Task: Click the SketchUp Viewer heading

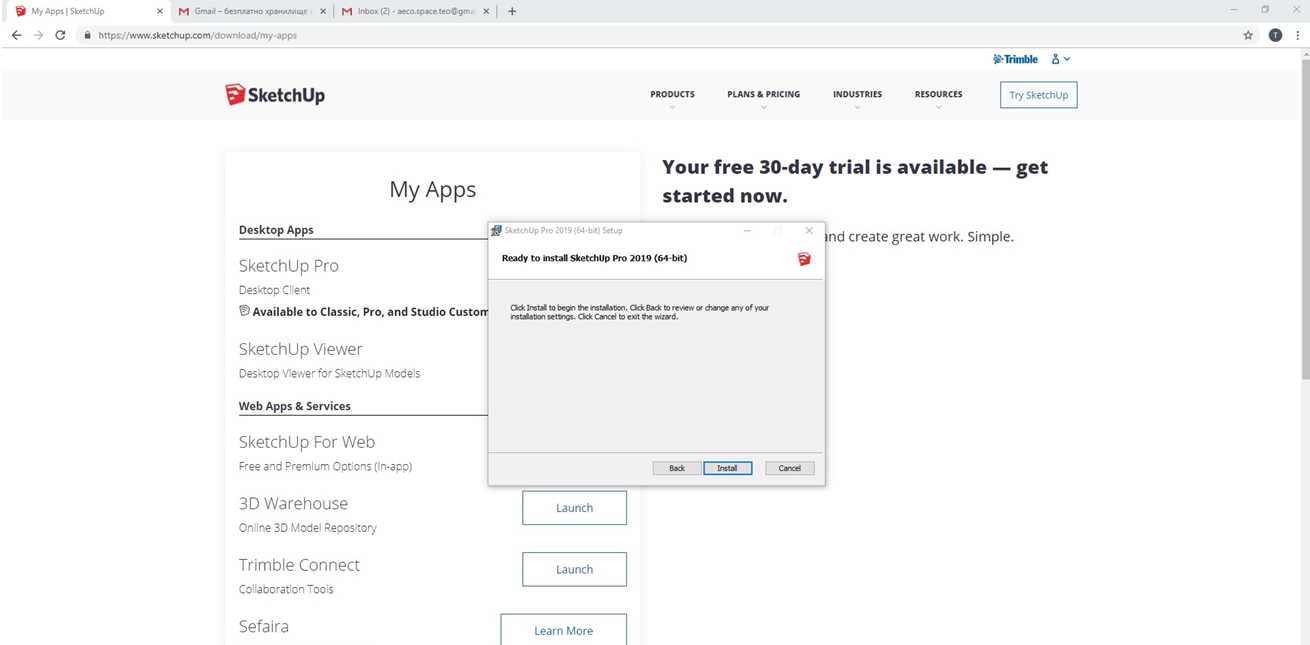Action: 300,349
